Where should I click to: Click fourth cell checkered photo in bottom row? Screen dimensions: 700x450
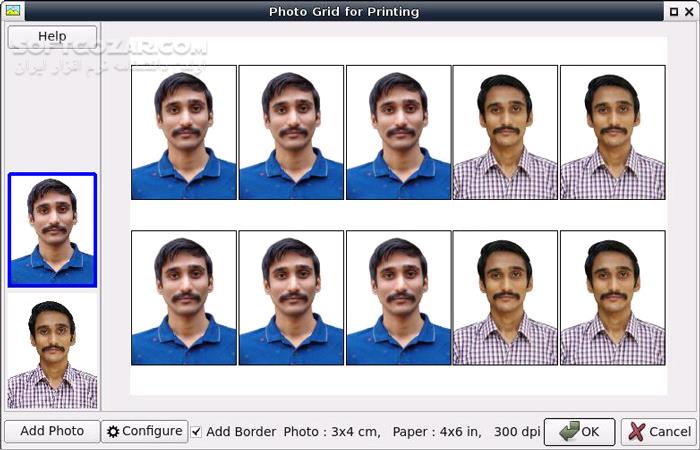tap(505, 298)
